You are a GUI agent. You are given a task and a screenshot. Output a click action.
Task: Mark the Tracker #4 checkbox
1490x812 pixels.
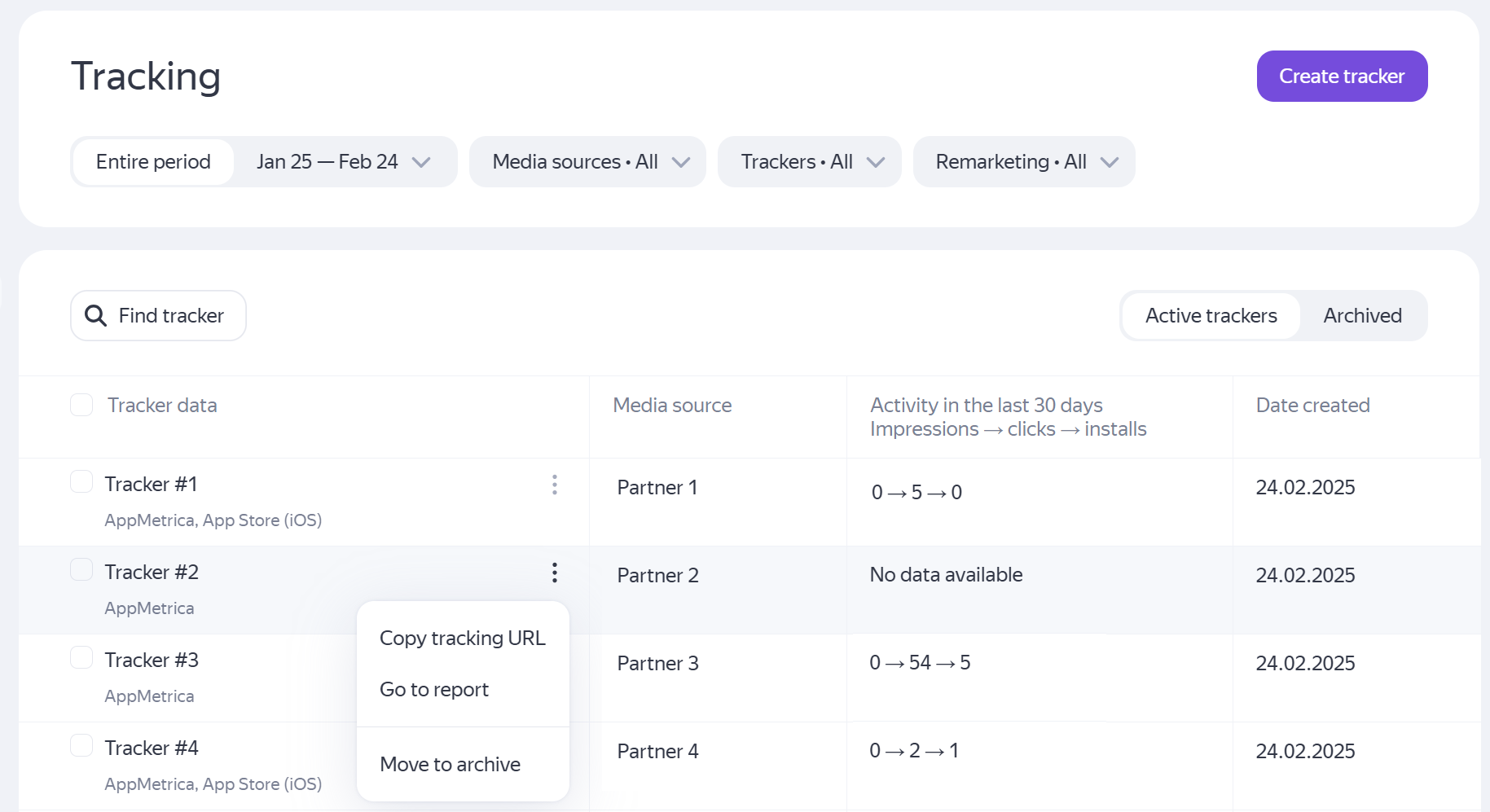tap(81, 746)
